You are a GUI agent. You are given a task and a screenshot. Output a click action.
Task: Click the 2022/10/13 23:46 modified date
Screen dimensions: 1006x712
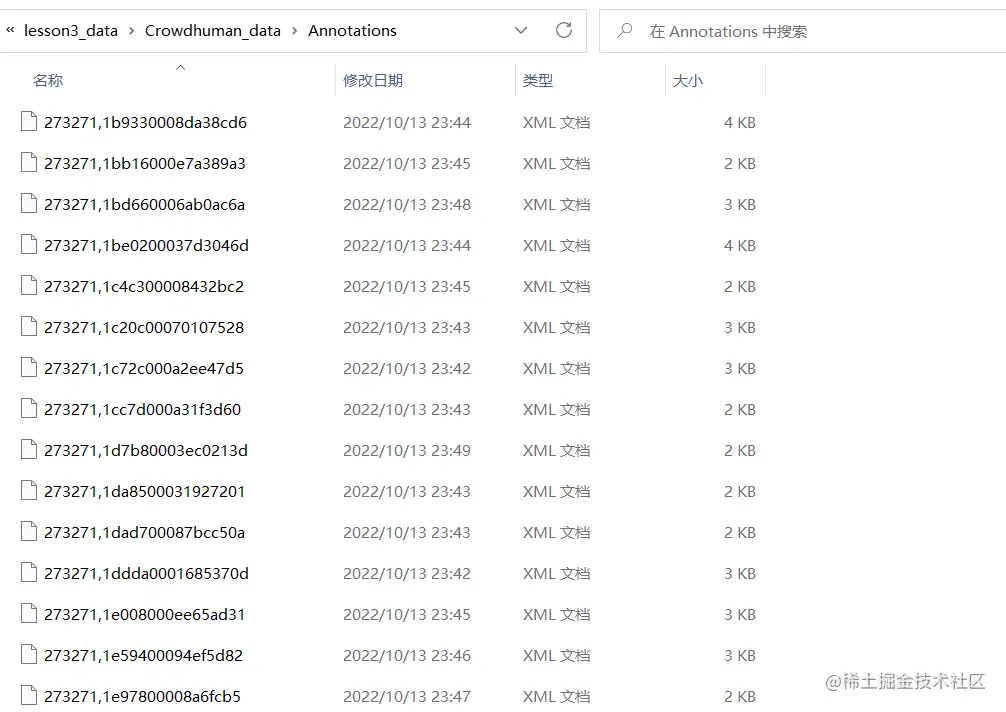407,656
